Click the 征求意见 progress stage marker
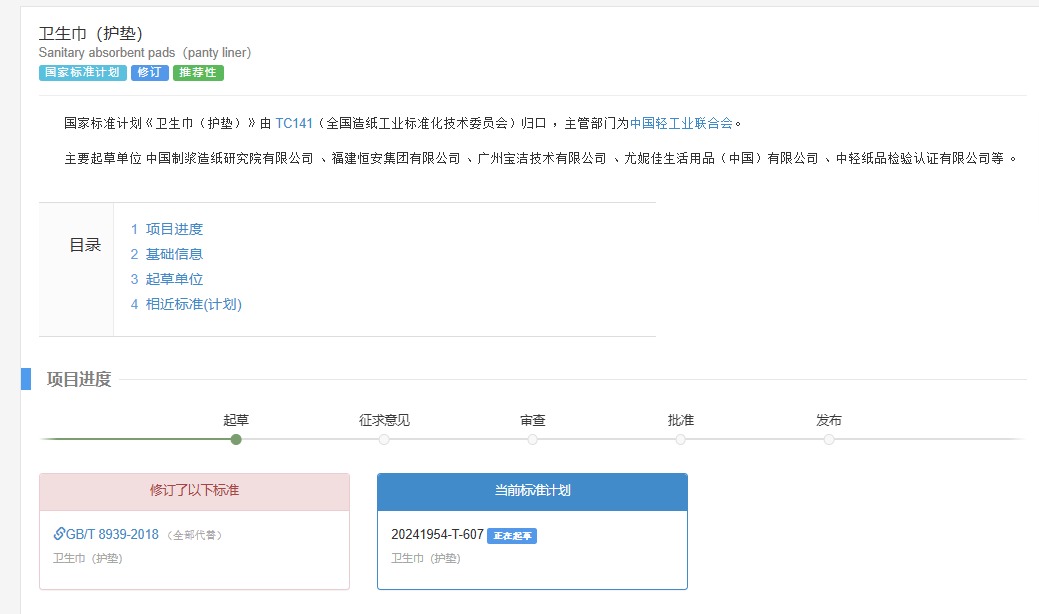The width and height of the screenshot is (1039, 614). pyautogui.click(x=384, y=439)
